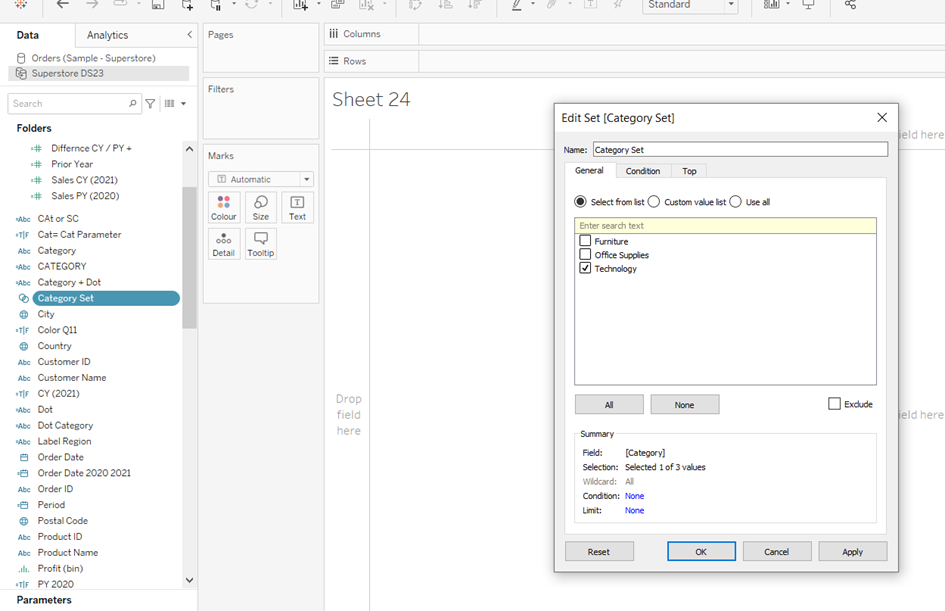Click the Data pane scroll-down arrow
Image resolution: width=945 pixels, height=611 pixels.
tap(189, 580)
